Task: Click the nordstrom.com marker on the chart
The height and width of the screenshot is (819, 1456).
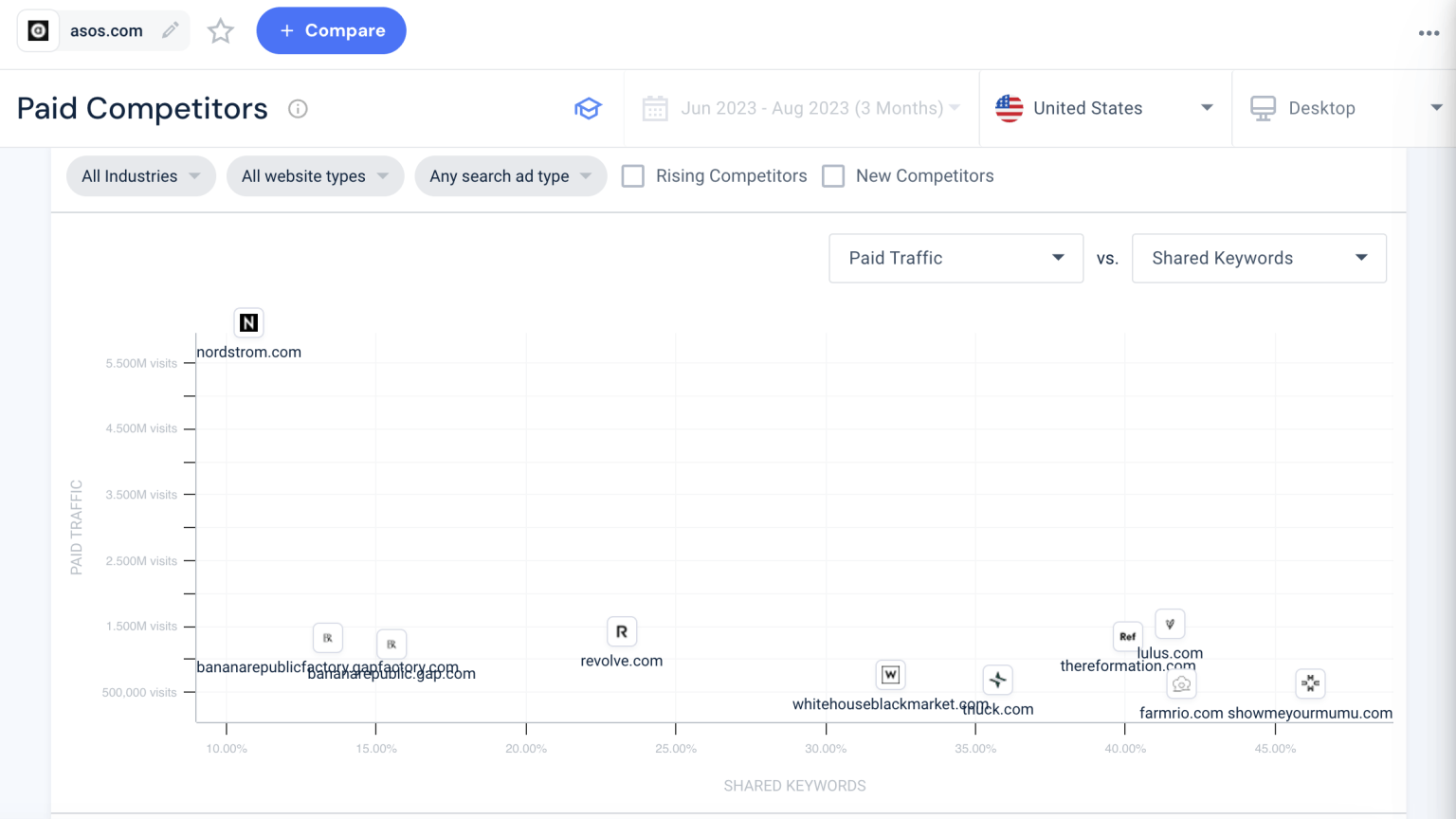Action: [x=248, y=322]
